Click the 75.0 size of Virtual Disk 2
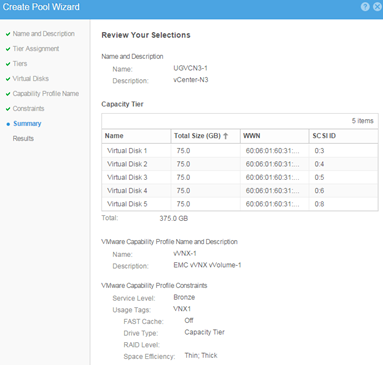This screenshot has width=383, height=365. (x=183, y=164)
